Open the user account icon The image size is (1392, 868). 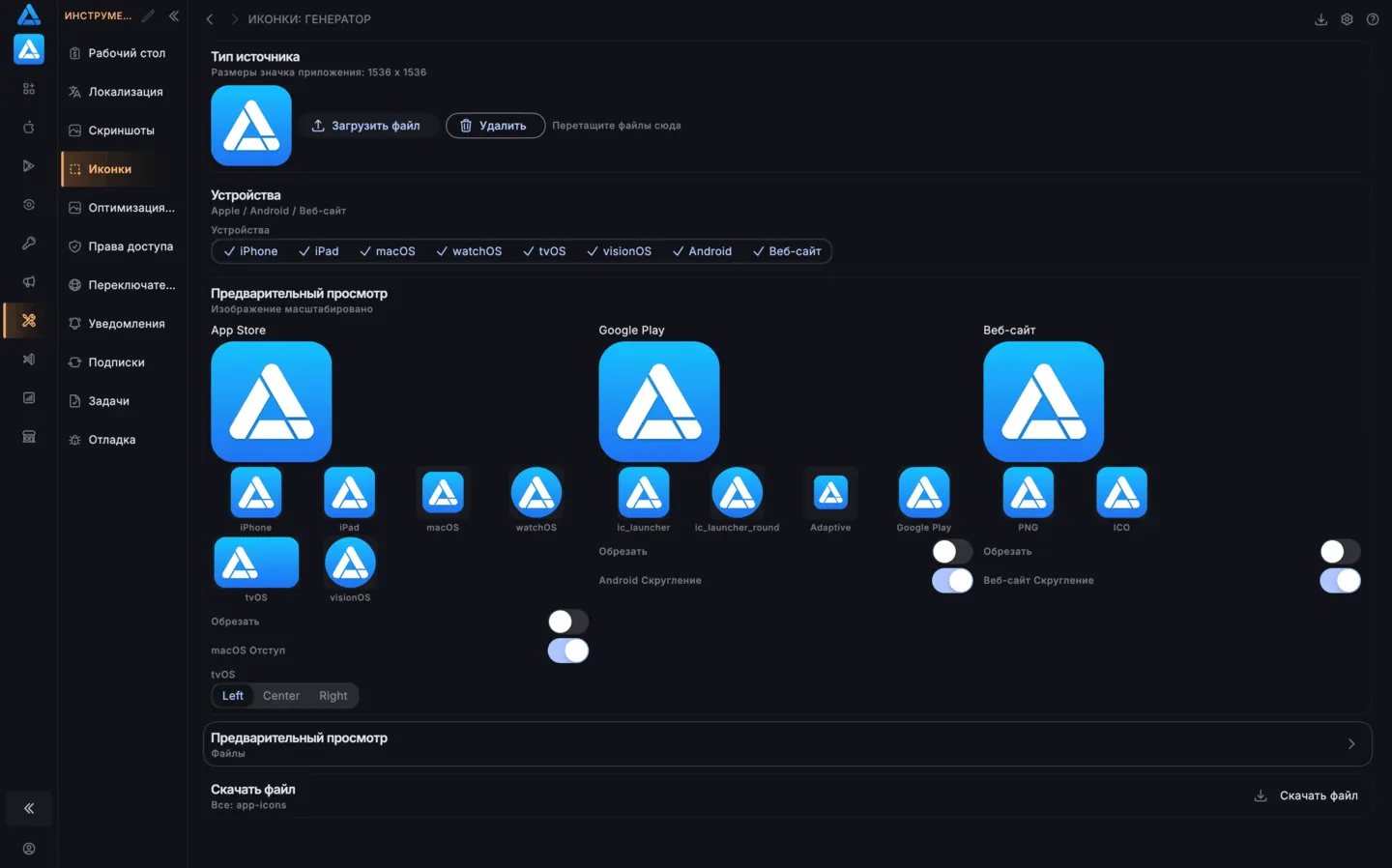tap(29, 849)
